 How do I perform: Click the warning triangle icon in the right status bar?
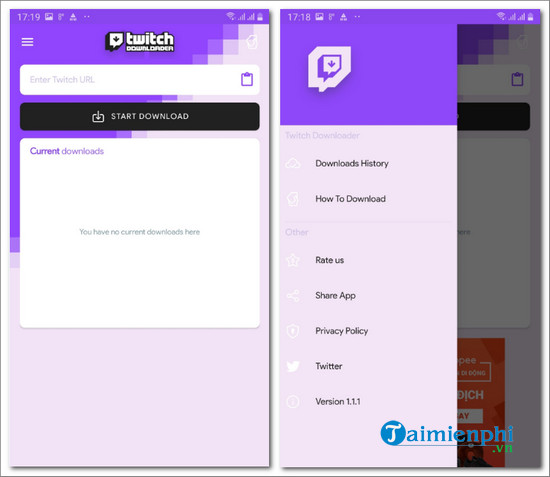(x=344, y=16)
